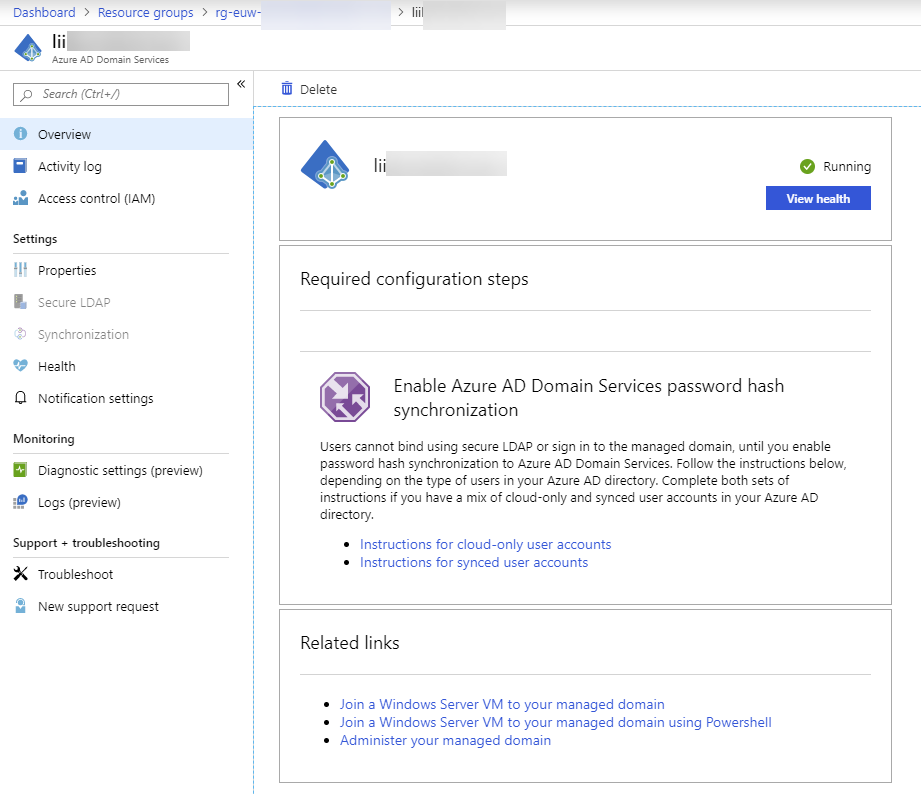Select Secure LDAP in Settings
The height and width of the screenshot is (794, 921).
click(x=126, y=302)
